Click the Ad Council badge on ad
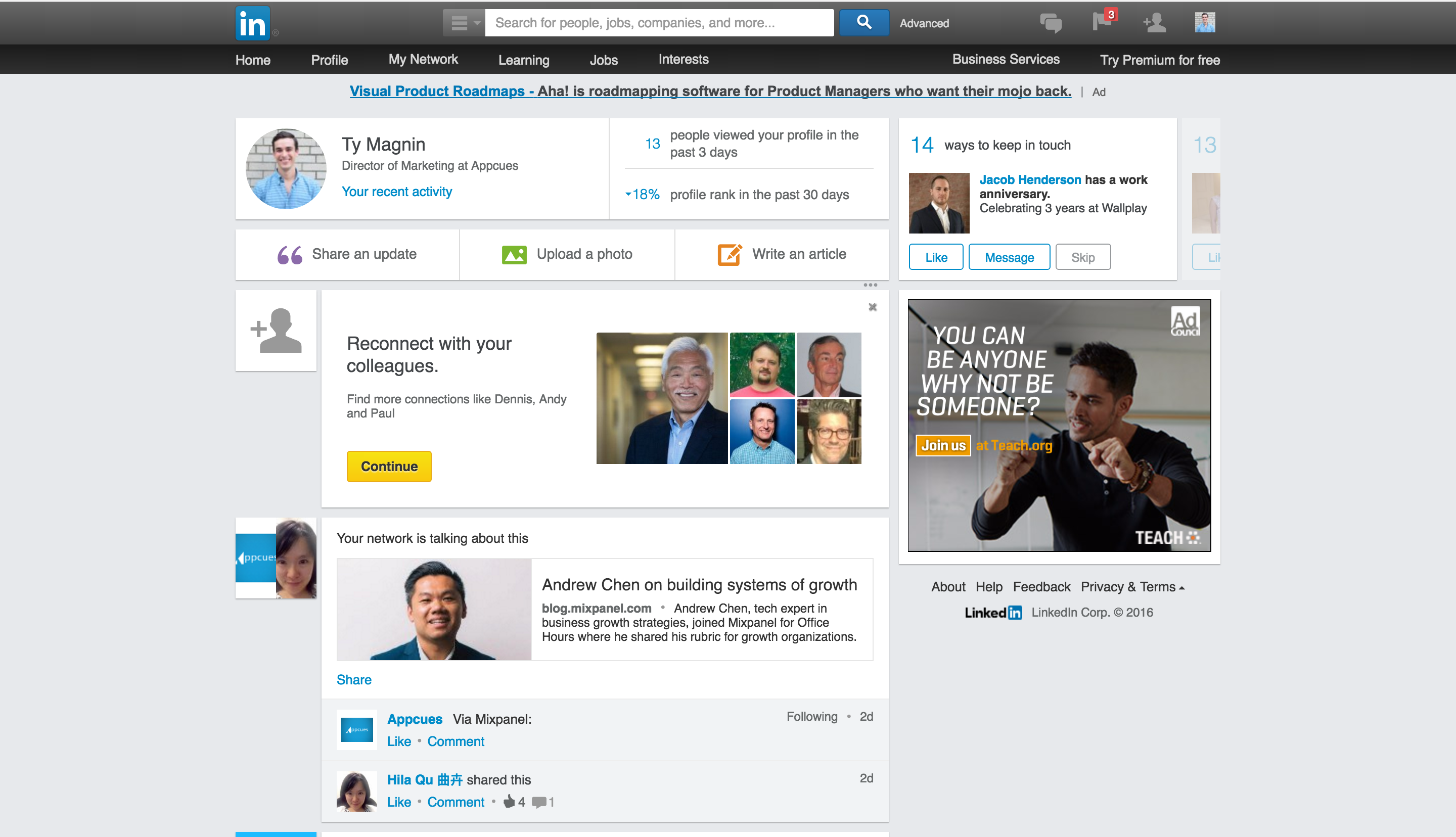Image resolution: width=1456 pixels, height=837 pixels. 1185,321
